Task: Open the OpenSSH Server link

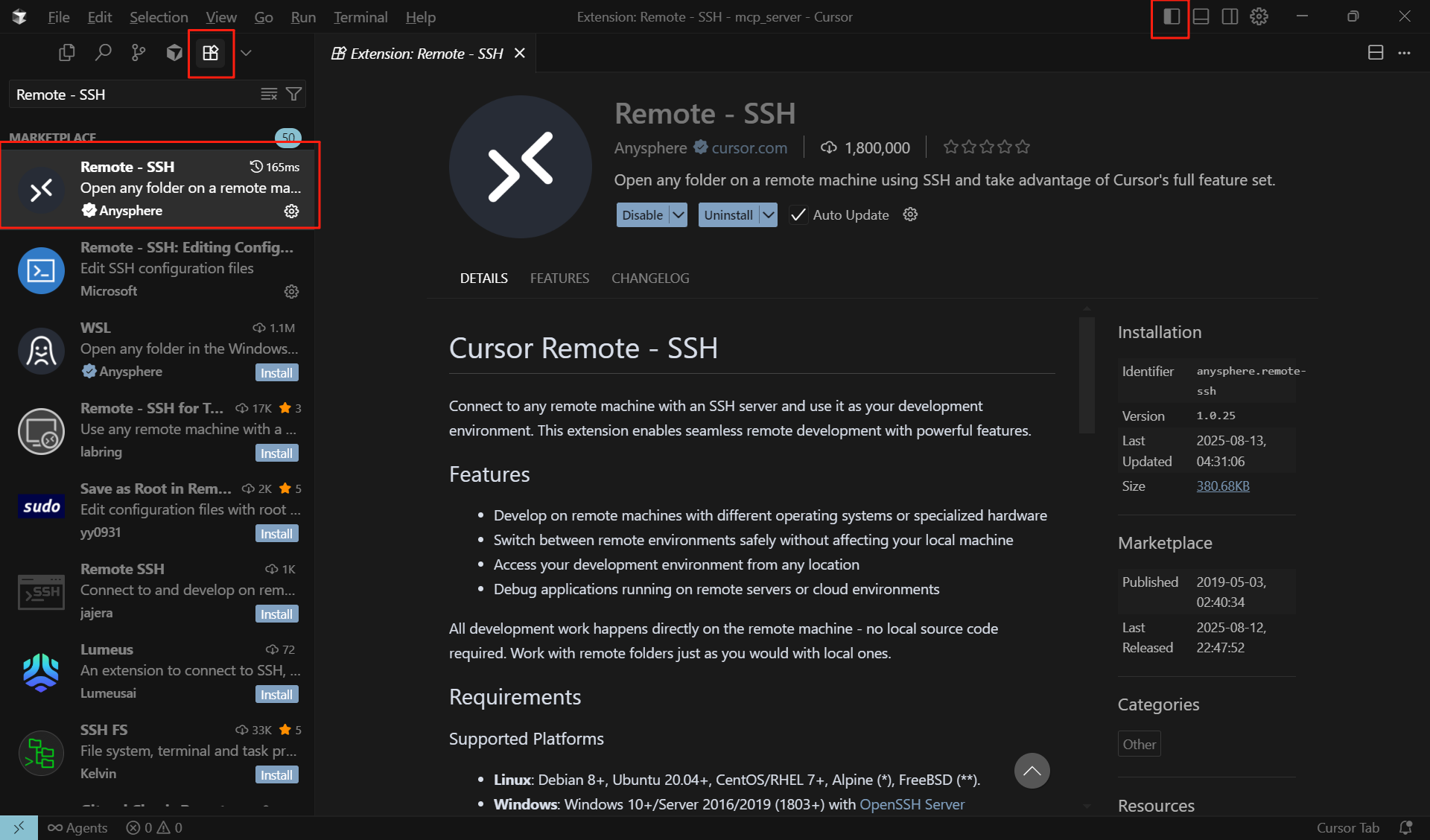Action: tap(912, 804)
